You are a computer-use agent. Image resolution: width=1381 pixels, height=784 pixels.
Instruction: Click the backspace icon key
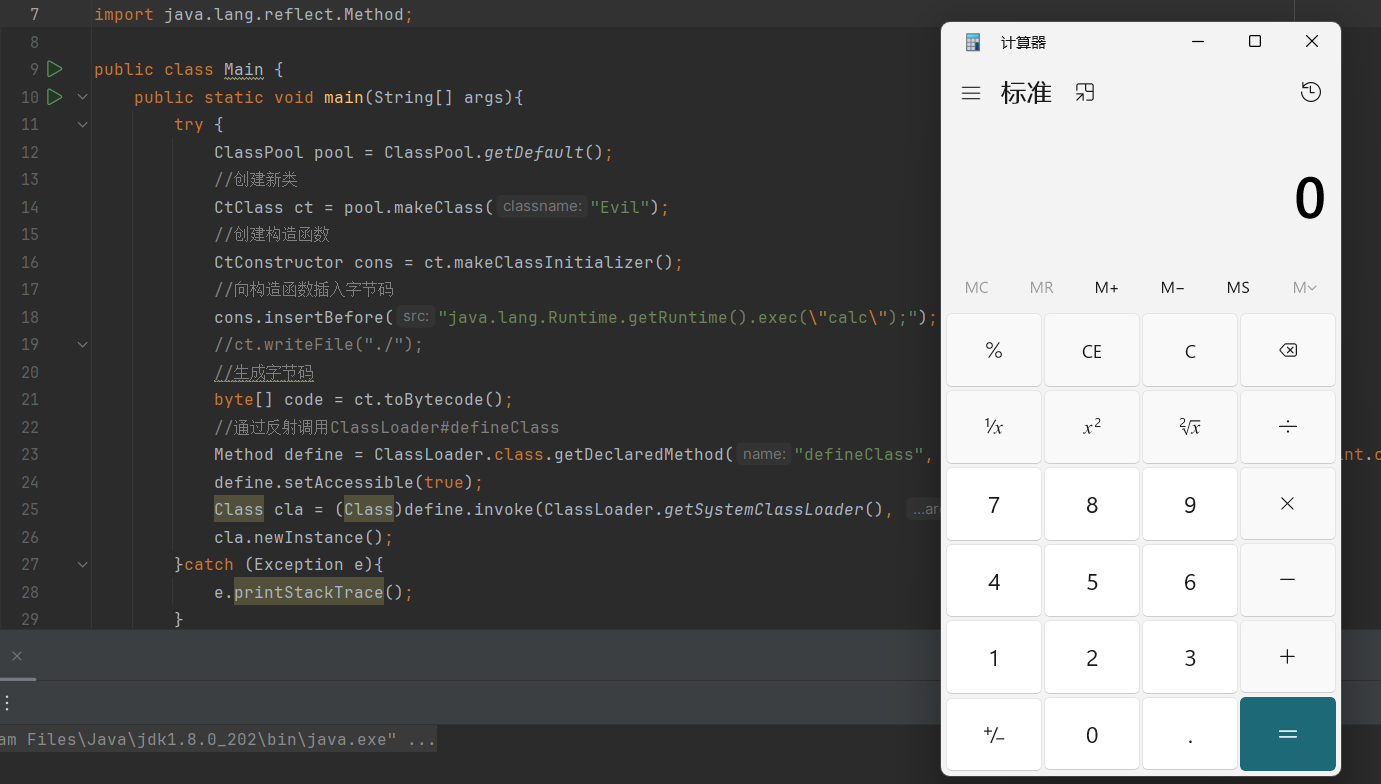[1288, 351]
